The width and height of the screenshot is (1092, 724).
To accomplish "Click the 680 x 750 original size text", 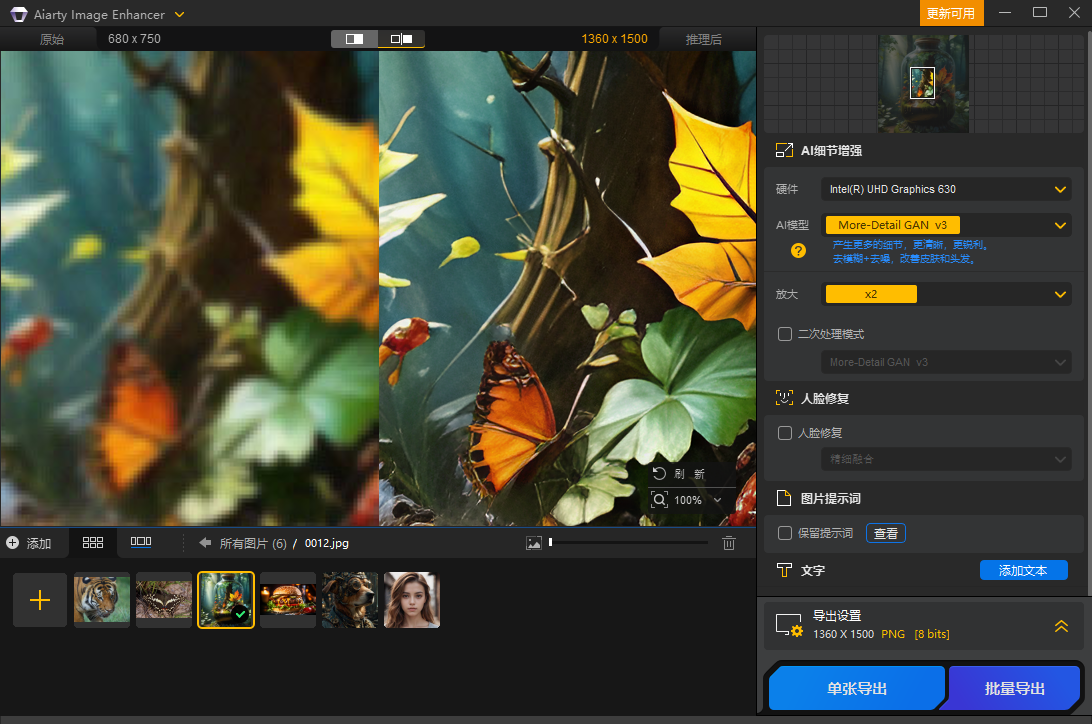I will 134,39.
